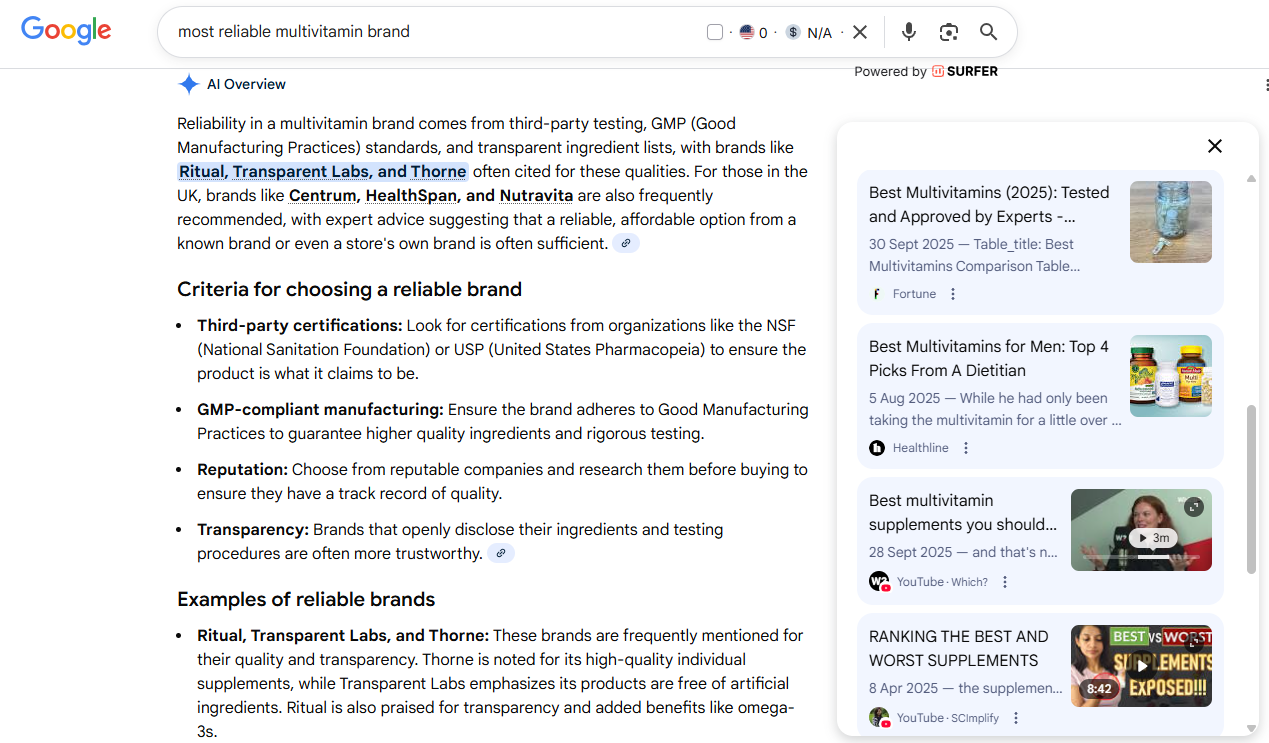Click 'Transparency:' bullet label
This screenshot has height=743, width=1269.
pos(253,530)
